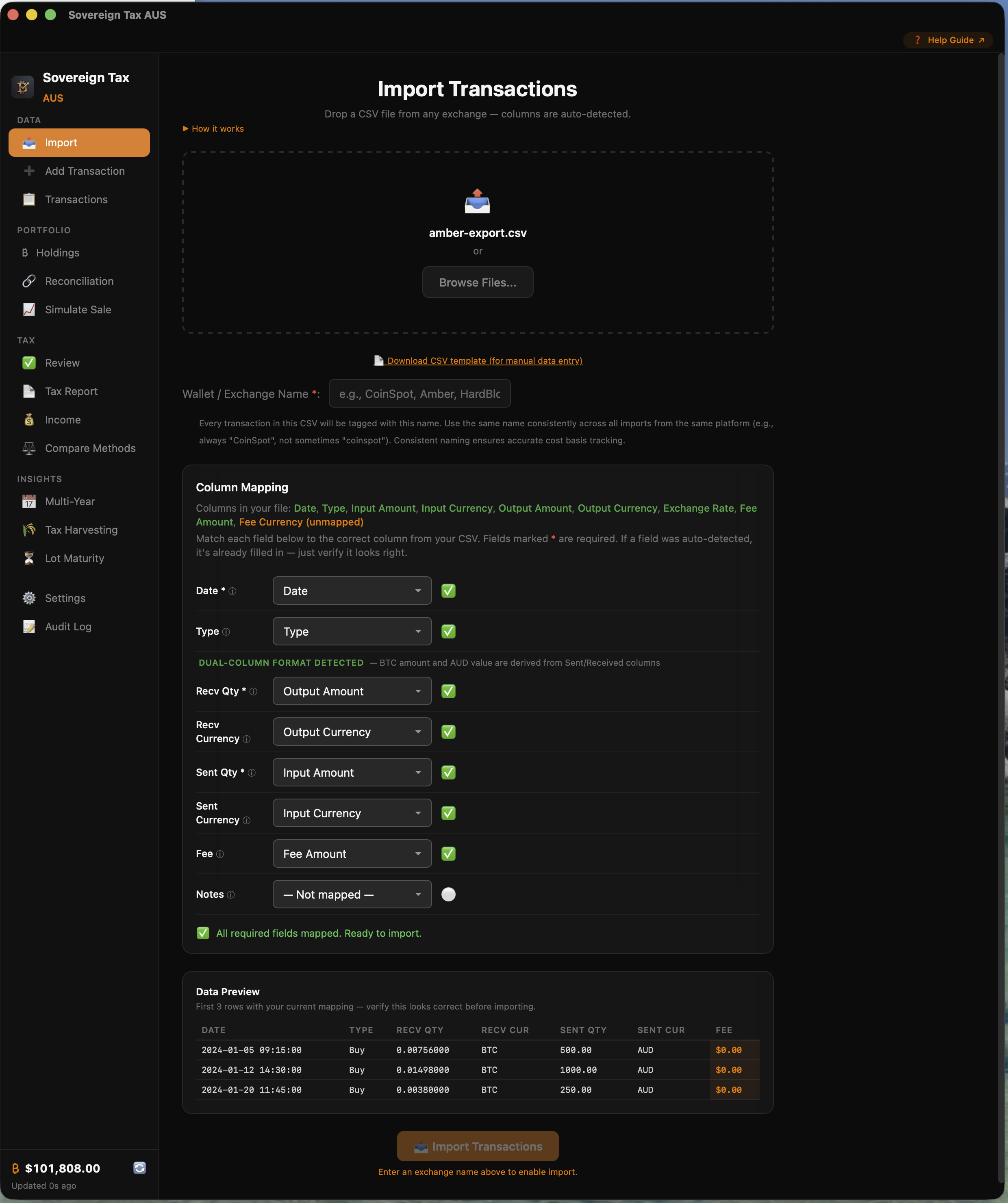The height and width of the screenshot is (1203, 1008).
Task: Click the Lot Maturity hourglass icon
Action: pos(28,558)
